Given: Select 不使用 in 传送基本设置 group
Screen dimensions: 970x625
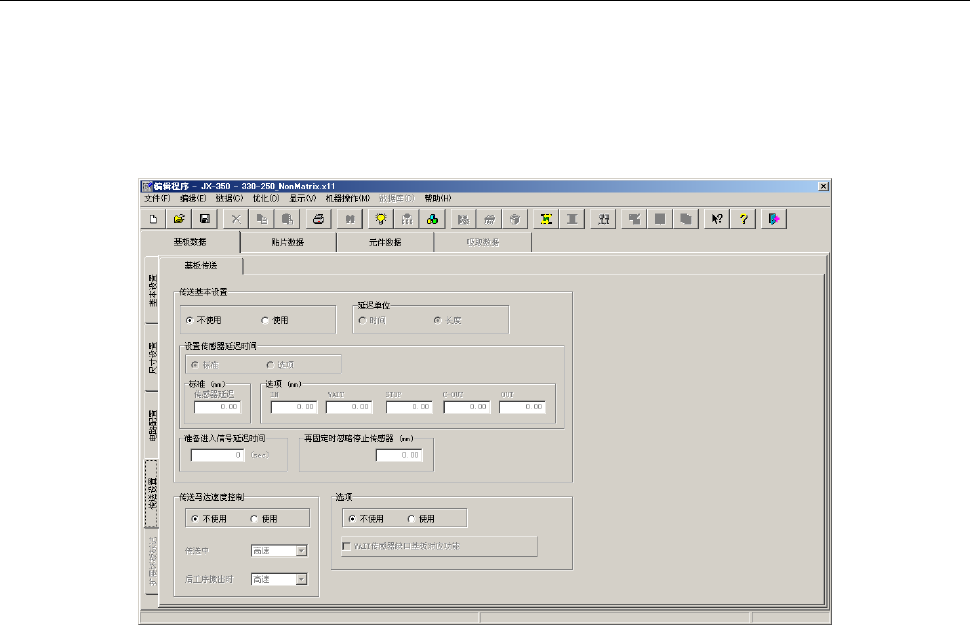Looking at the screenshot, I should point(204,321).
